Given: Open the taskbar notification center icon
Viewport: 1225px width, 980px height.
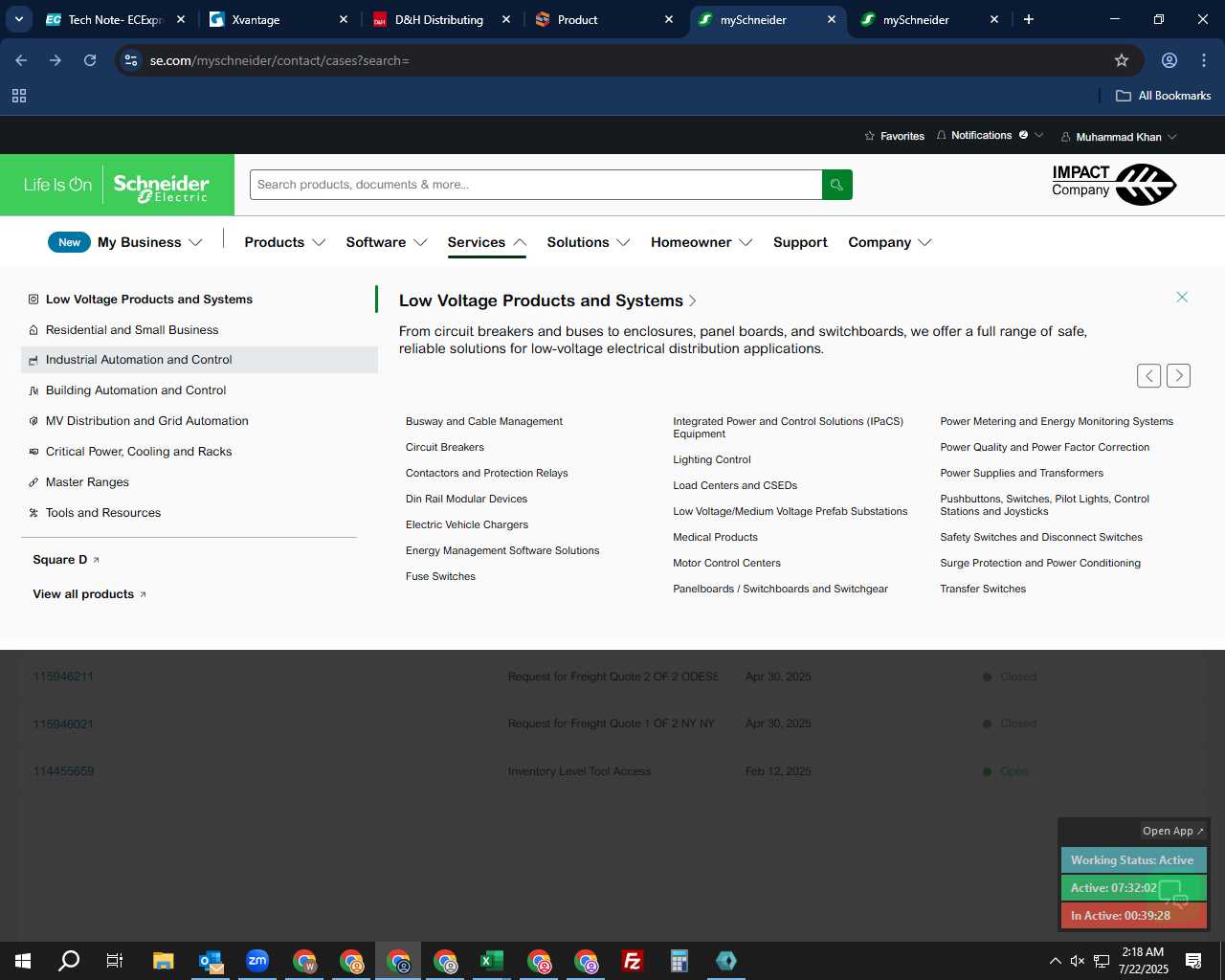Looking at the screenshot, I should tap(1193, 961).
